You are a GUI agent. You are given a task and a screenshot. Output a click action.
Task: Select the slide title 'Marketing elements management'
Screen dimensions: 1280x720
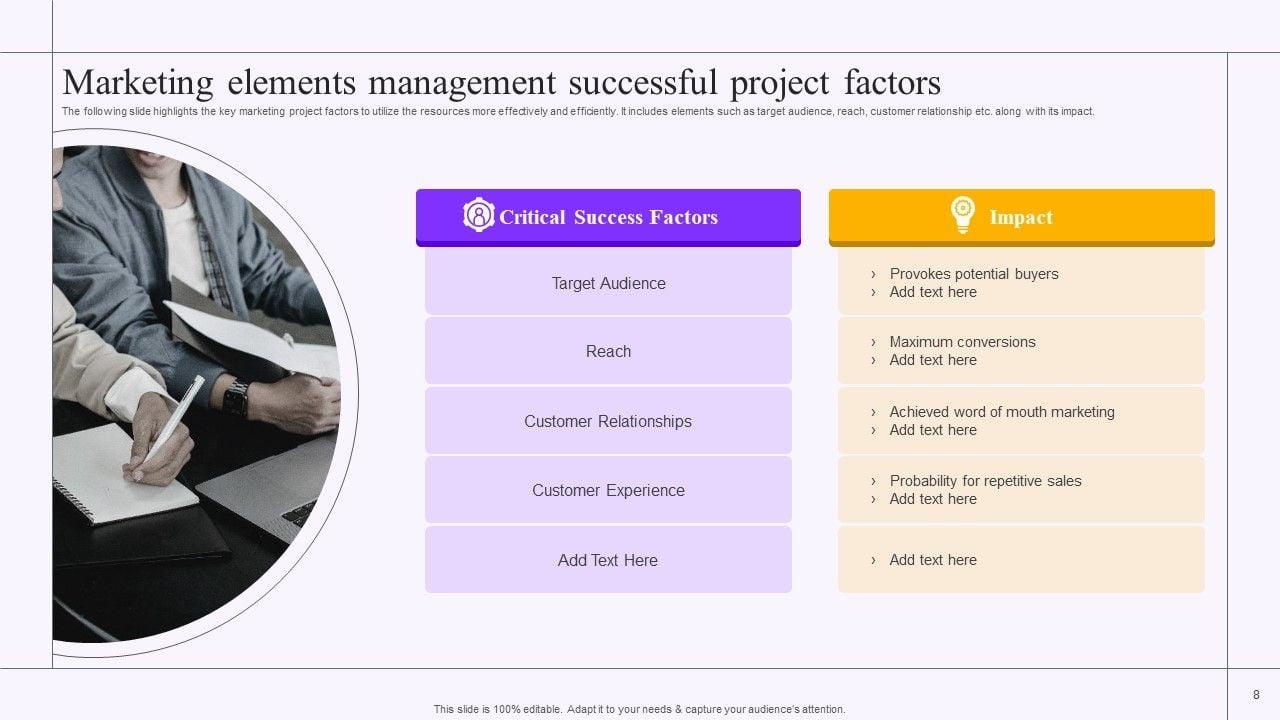click(501, 81)
